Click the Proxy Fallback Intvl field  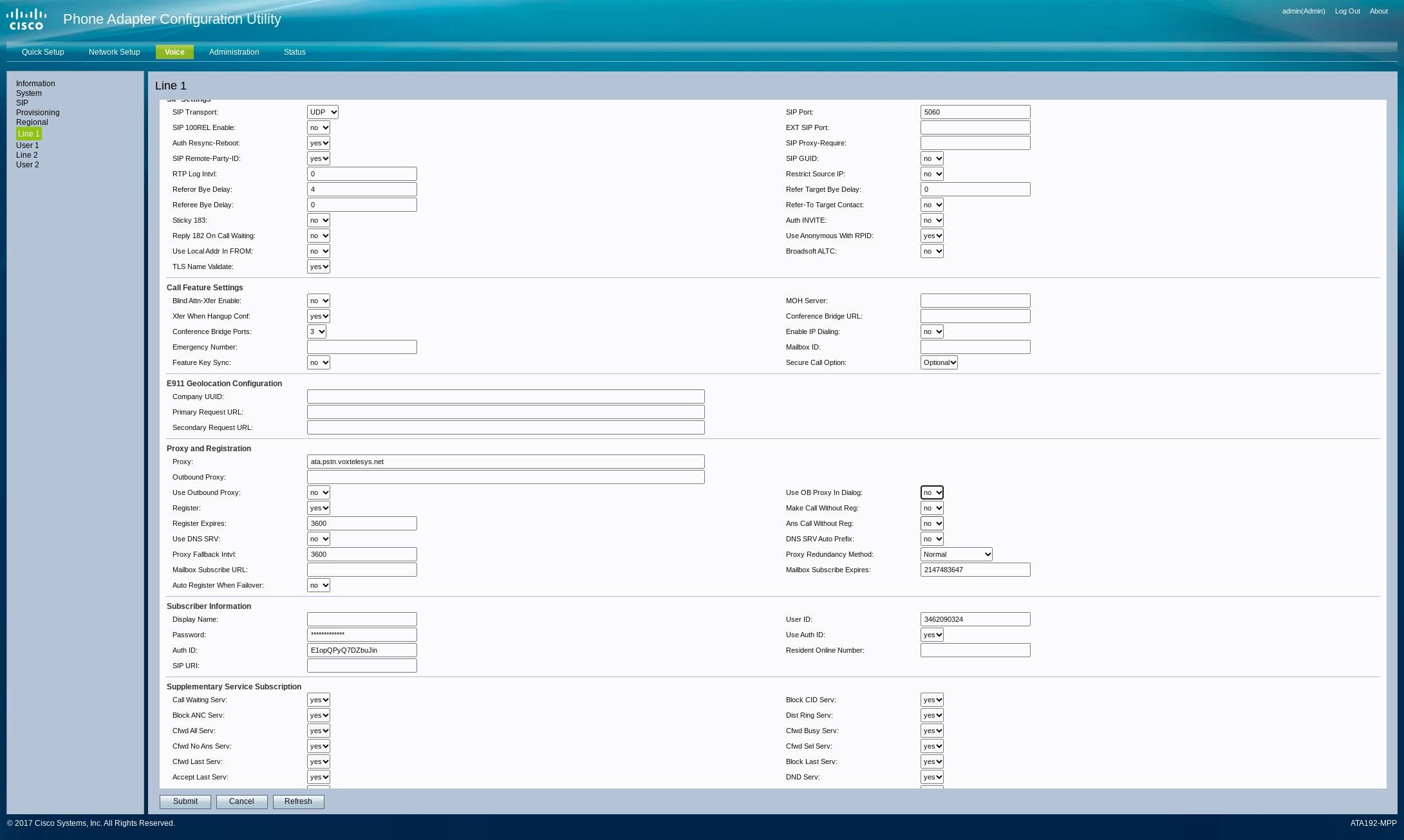(362, 554)
